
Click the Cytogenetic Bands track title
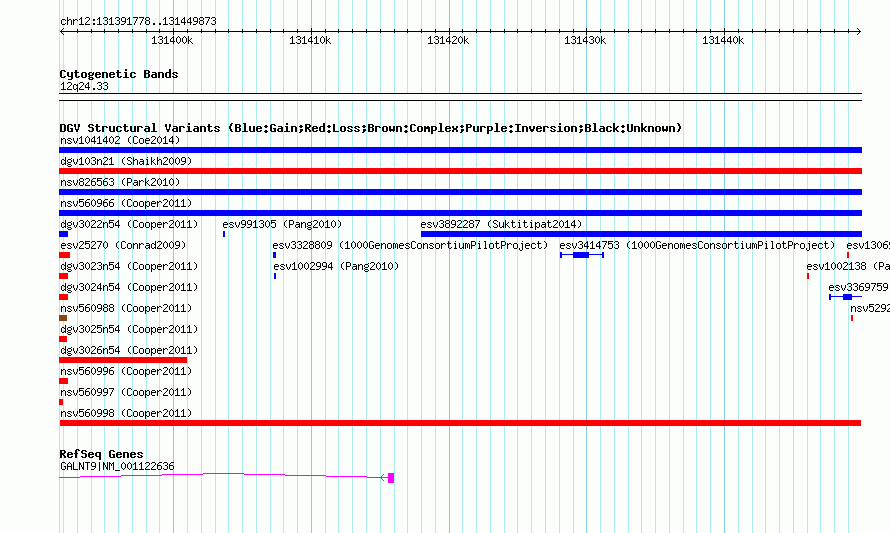(119, 74)
